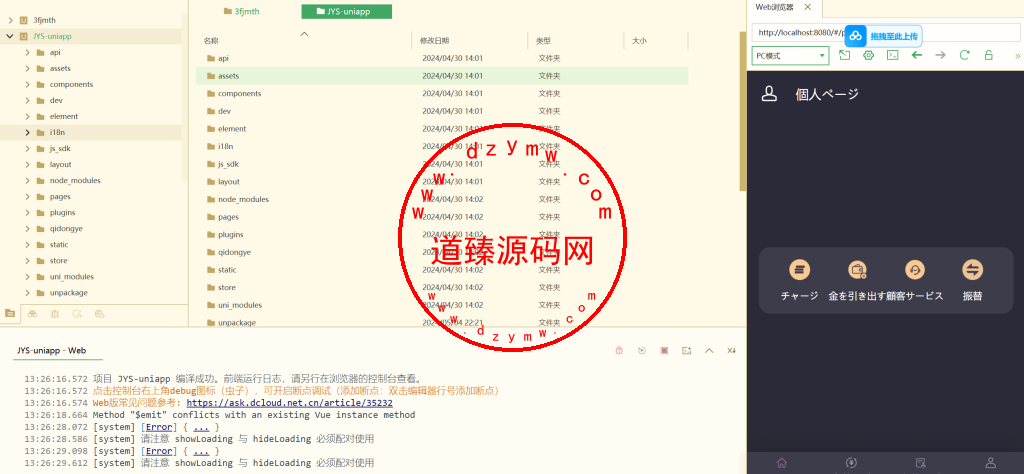The image size is (1024, 474).
Task: Select the js_sdk folder in file list
Action: pyautogui.click(x=229, y=164)
